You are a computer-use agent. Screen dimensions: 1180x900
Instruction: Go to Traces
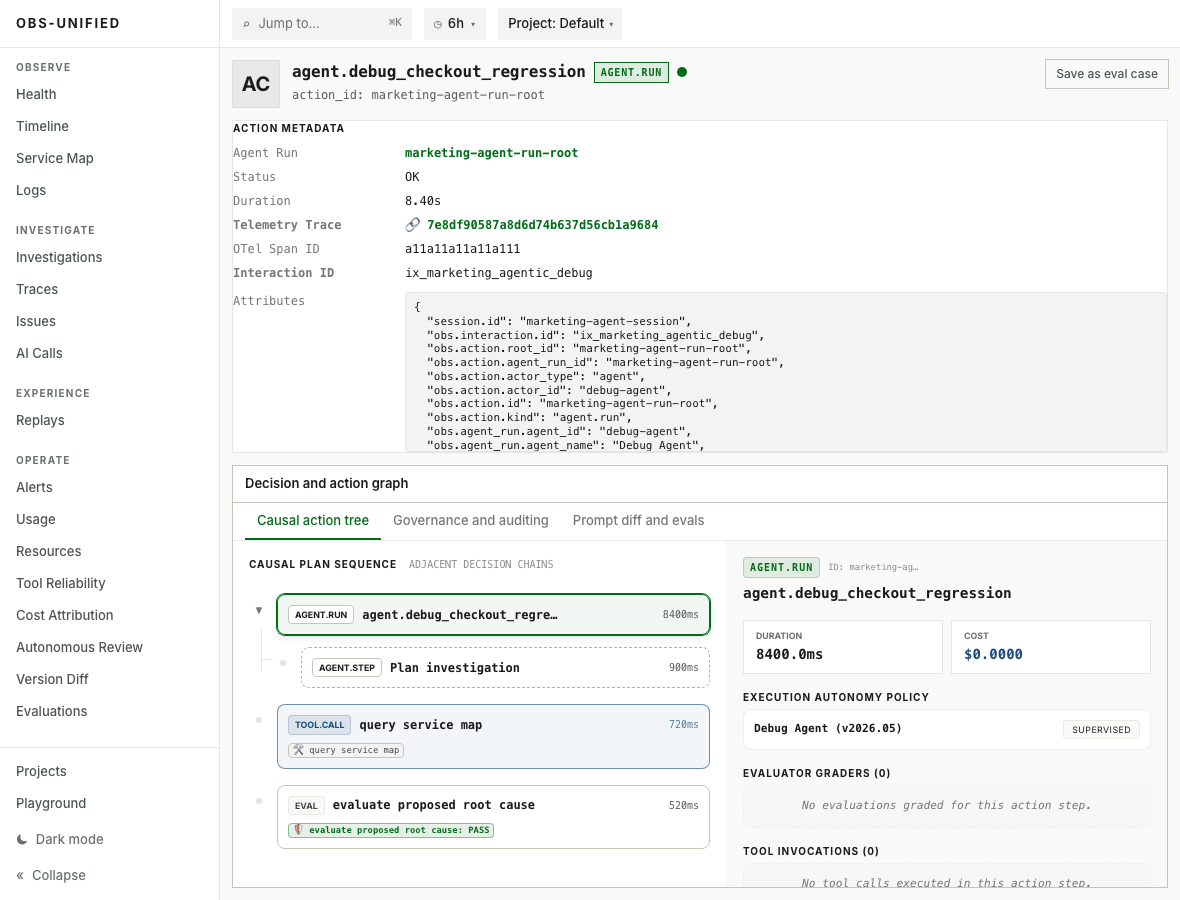tap(37, 289)
